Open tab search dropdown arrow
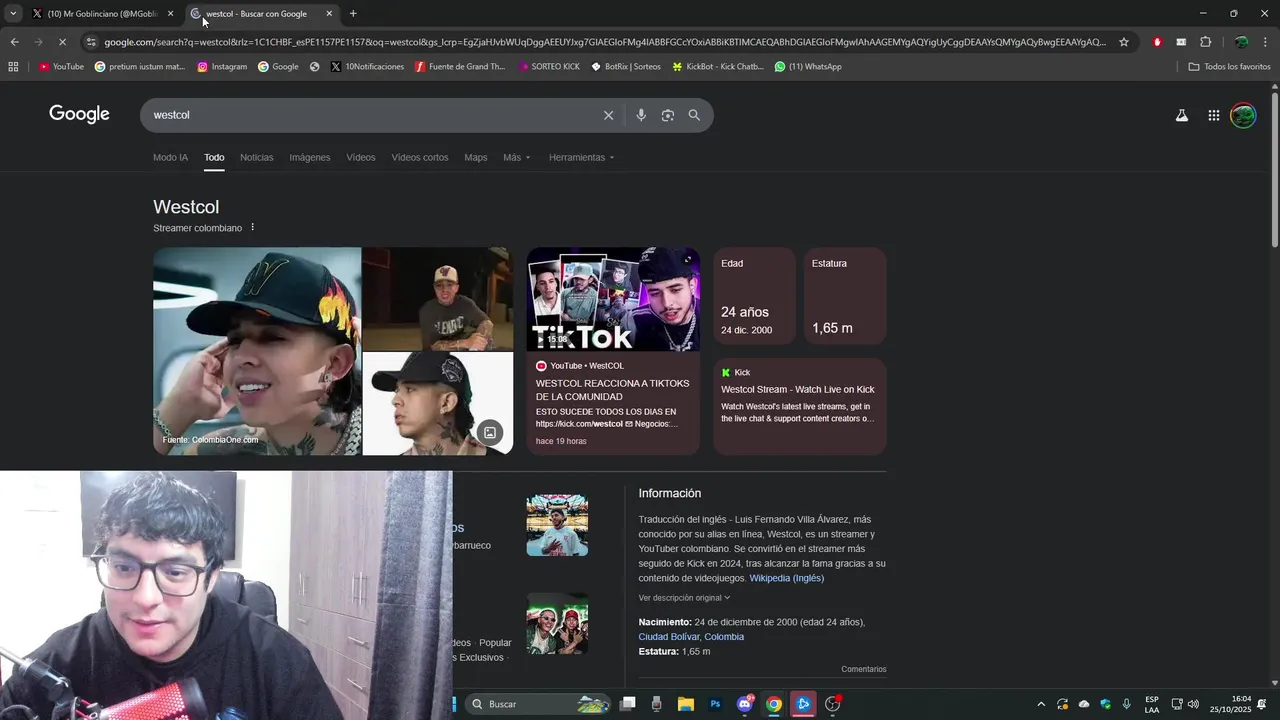The image size is (1280, 720). click(13, 14)
